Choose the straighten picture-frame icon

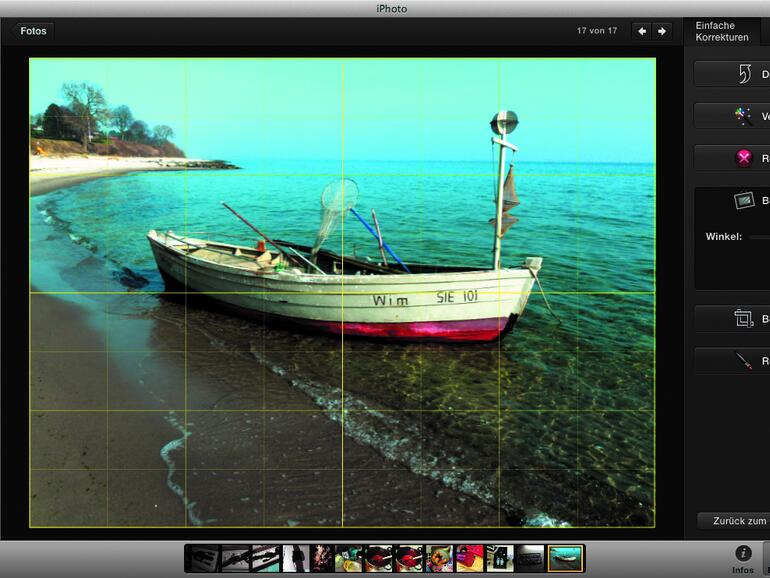pos(744,200)
